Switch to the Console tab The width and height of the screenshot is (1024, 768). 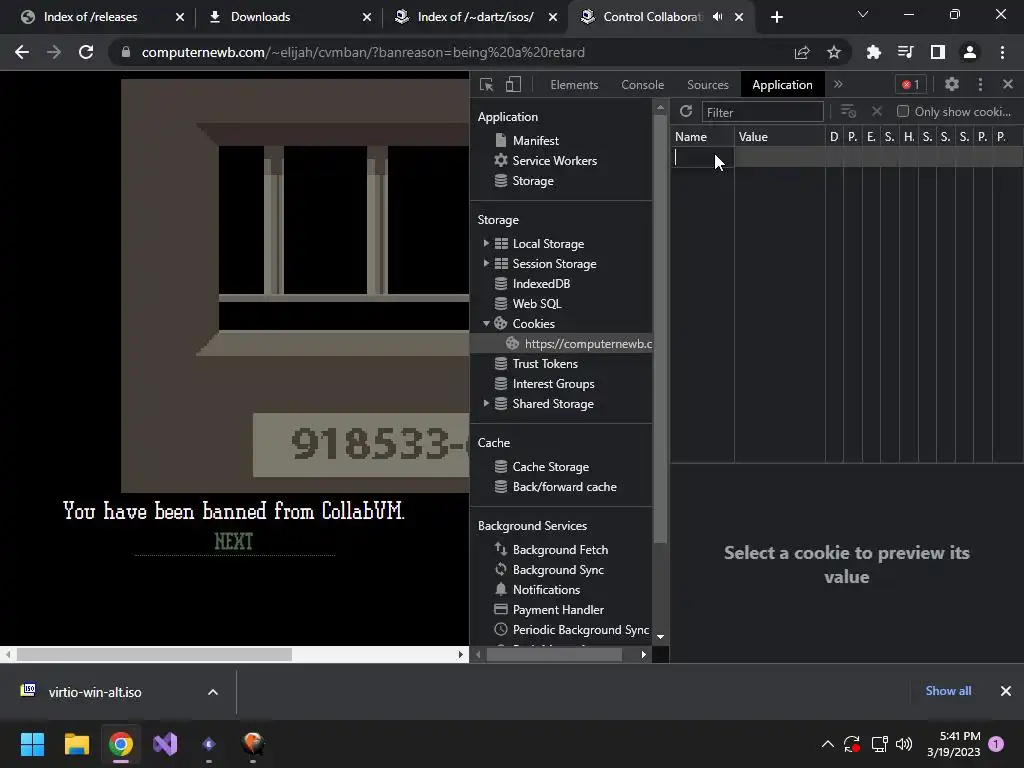(x=643, y=85)
